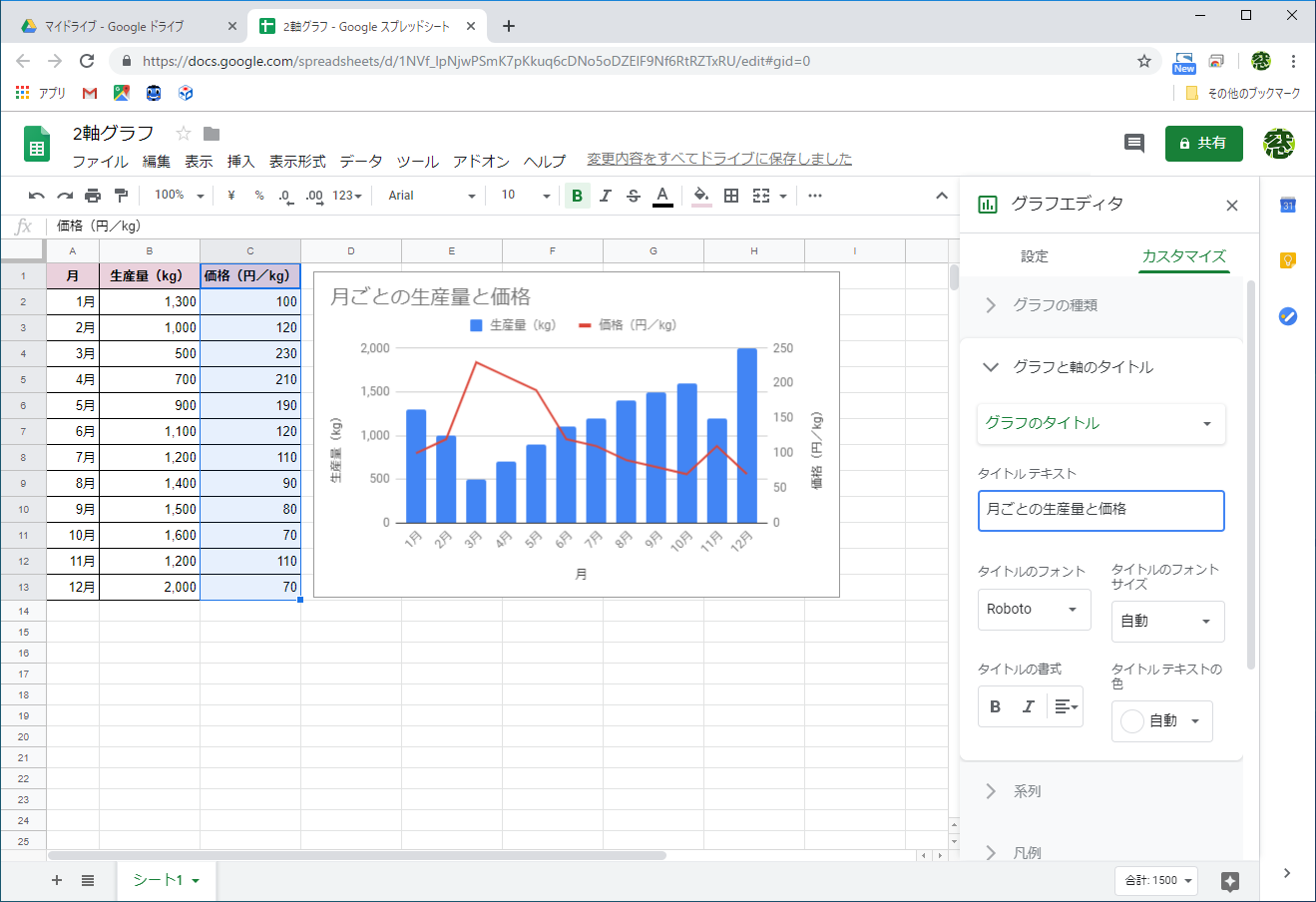Image resolution: width=1316 pixels, height=902 pixels.
Task: Toggle bold in the main toolbar
Action: click(577, 196)
